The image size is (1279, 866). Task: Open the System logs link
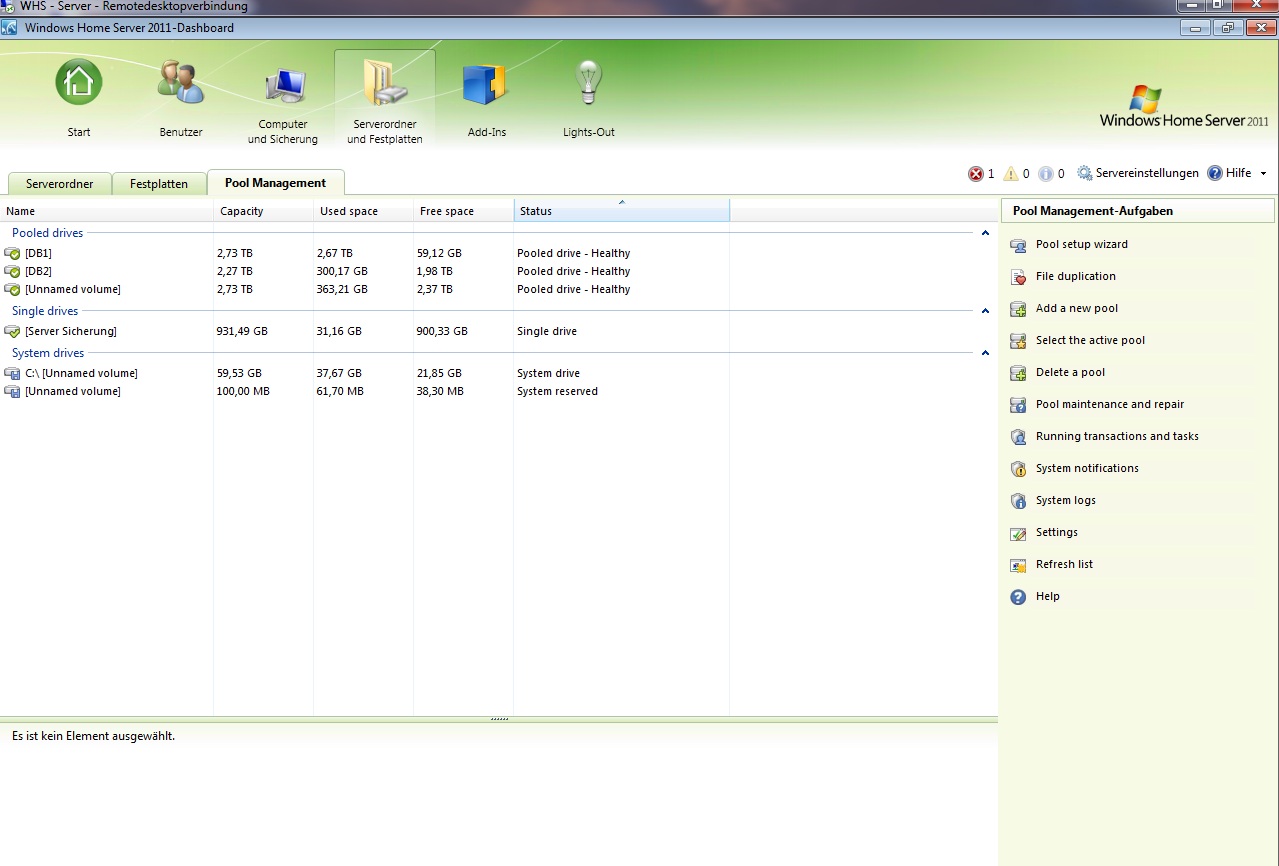click(1066, 500)
